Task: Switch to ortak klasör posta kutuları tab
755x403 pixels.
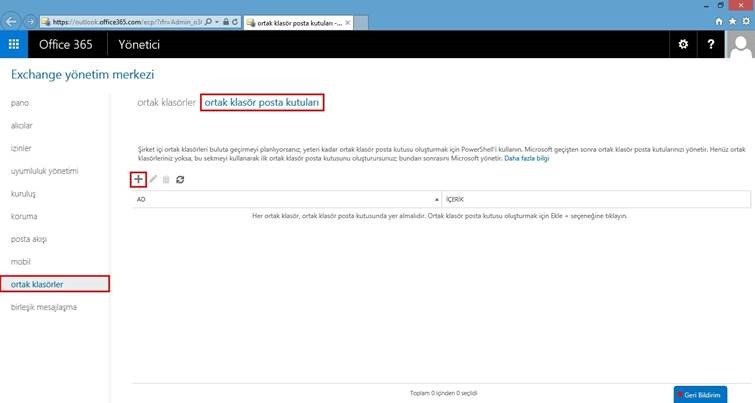Action: (262, 103)
